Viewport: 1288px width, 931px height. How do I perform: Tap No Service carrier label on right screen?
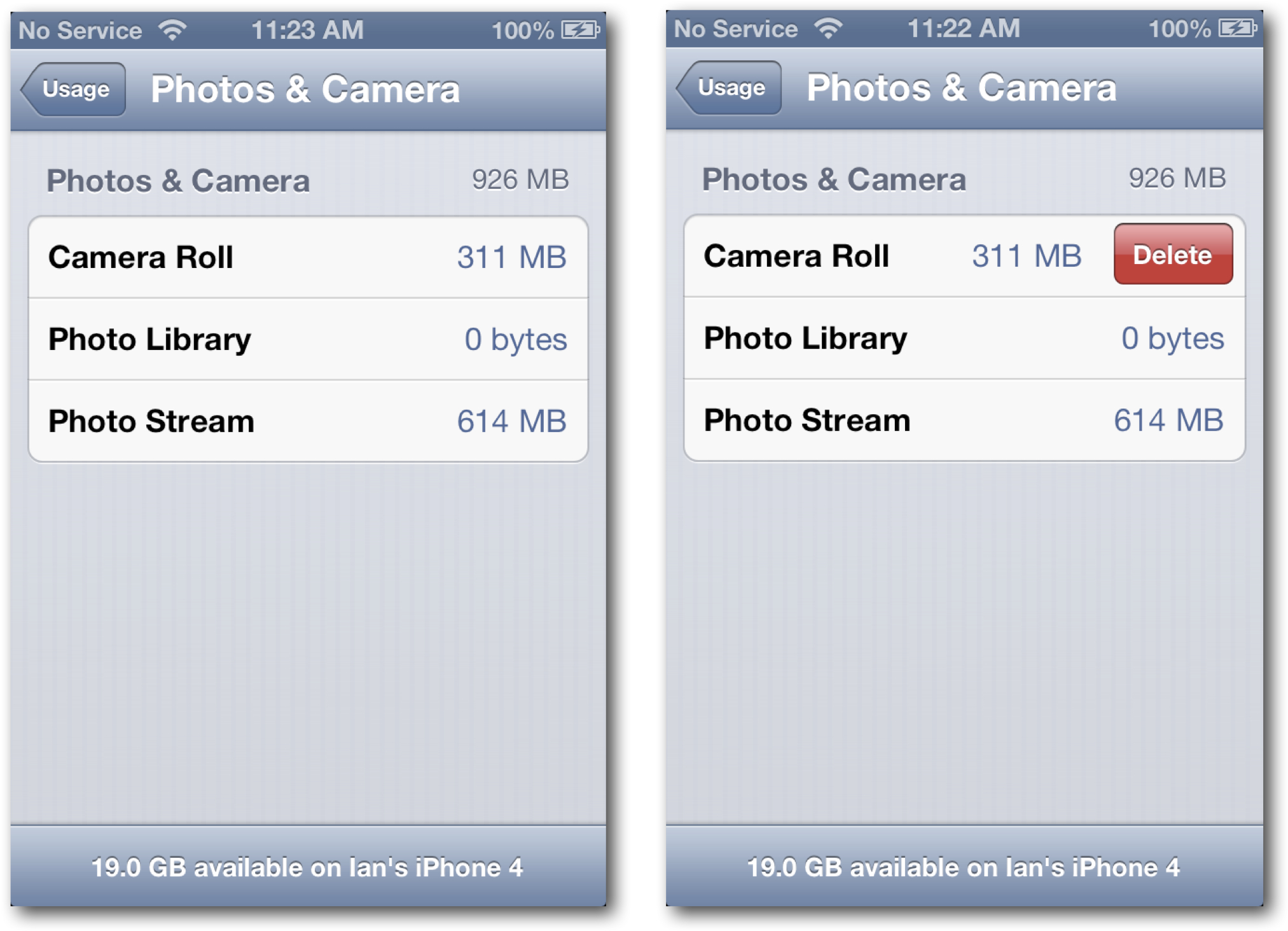tap(736, 29)
